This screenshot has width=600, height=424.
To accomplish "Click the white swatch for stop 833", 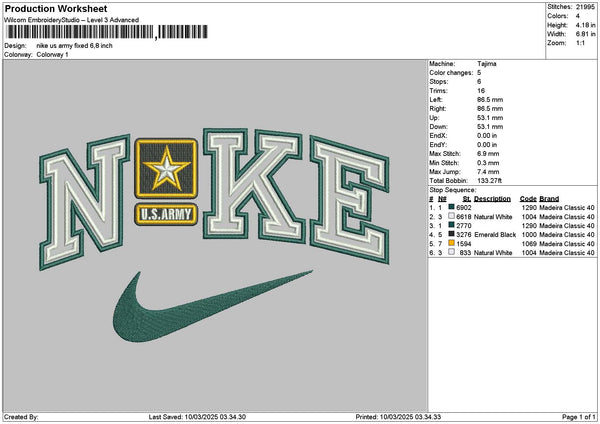I will pyautogui.click(x=452, y=252).
